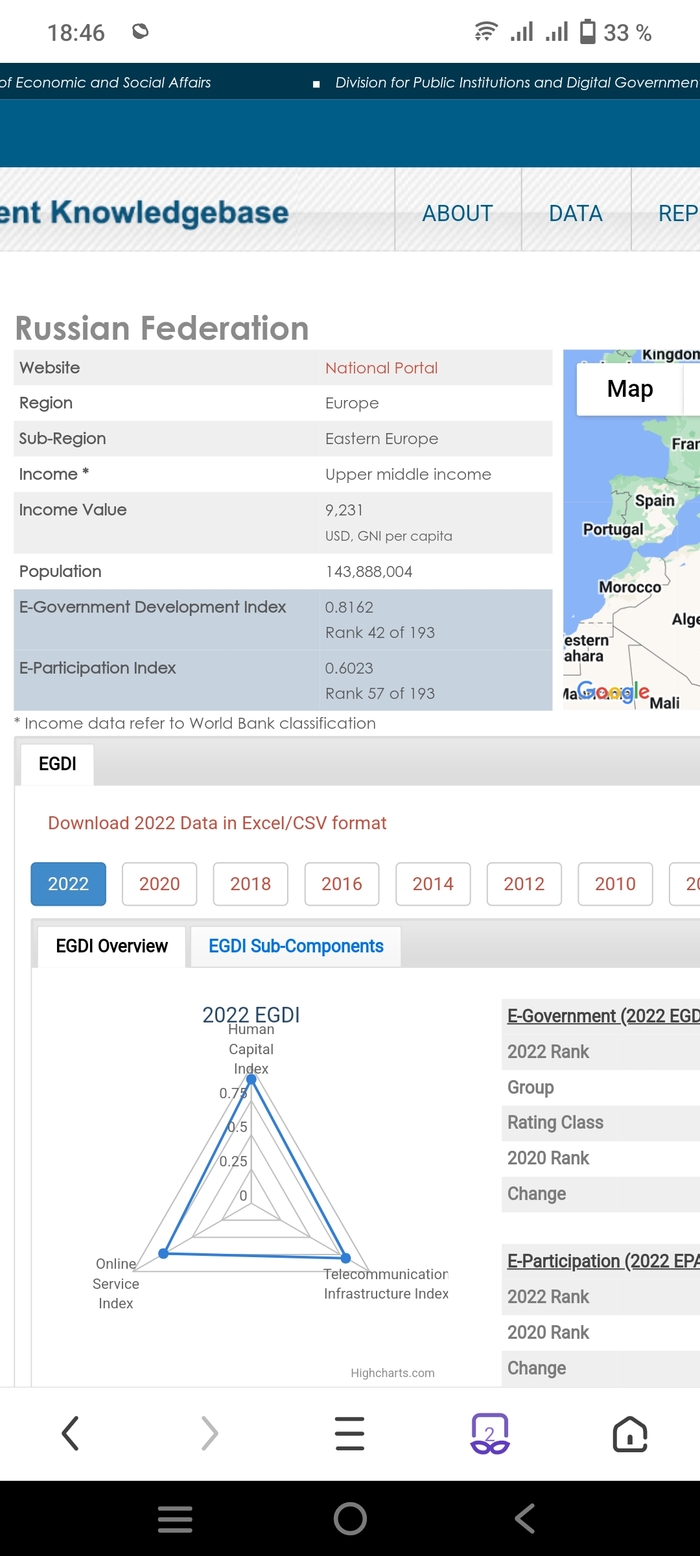
Task: Click the 'Group' row label
Action: point(530,1087)
